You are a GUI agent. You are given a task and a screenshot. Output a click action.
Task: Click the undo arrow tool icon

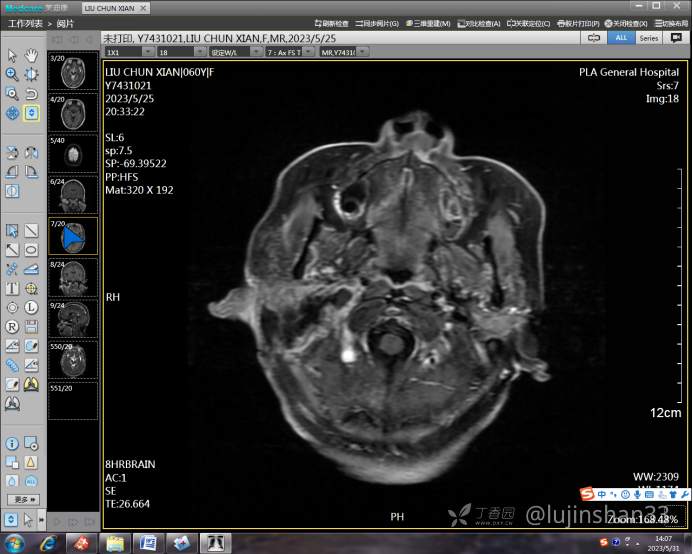32,93
